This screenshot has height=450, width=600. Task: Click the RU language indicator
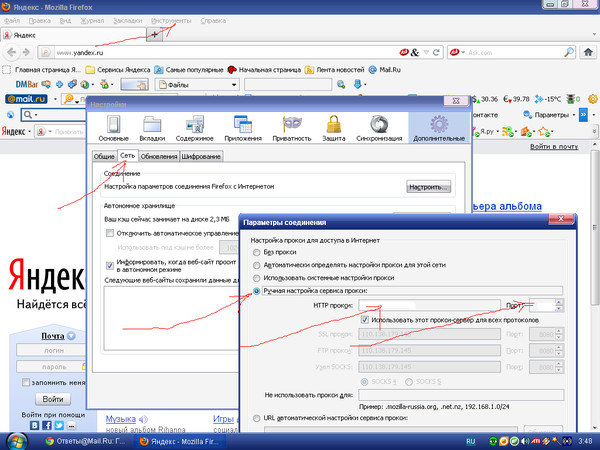471,441
